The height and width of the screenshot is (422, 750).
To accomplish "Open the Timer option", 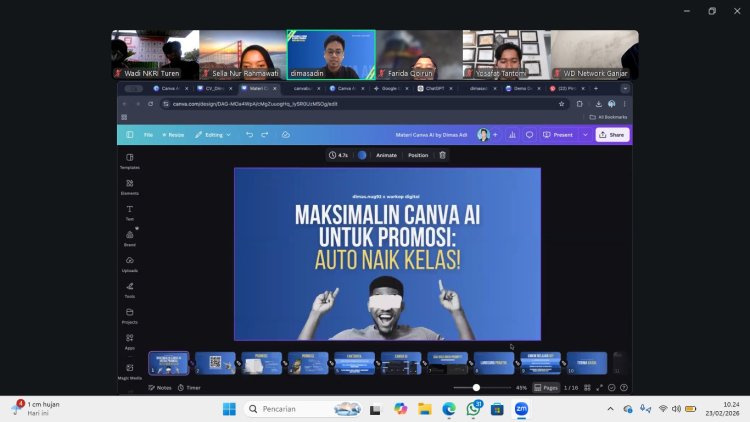I will coord(189,388).
